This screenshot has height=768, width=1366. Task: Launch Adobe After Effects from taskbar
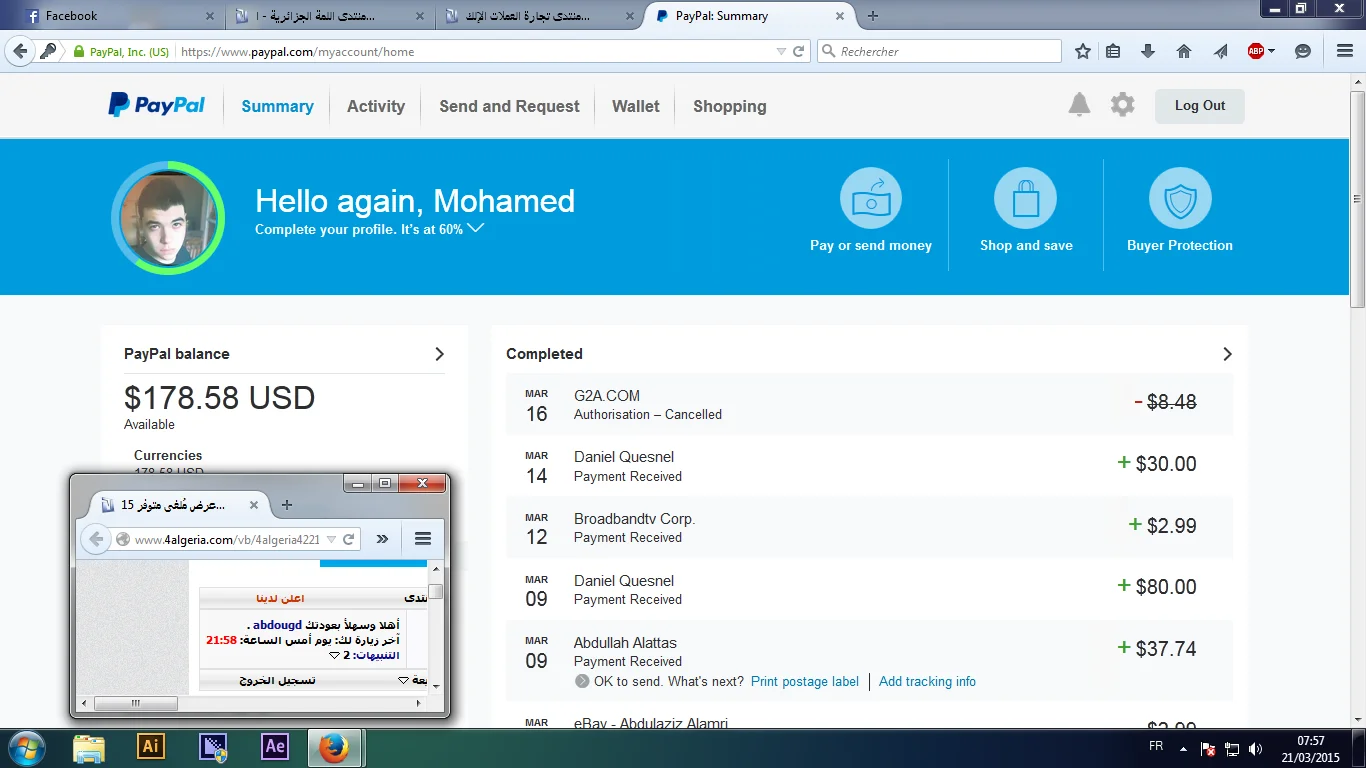click(x=274, y=747)
